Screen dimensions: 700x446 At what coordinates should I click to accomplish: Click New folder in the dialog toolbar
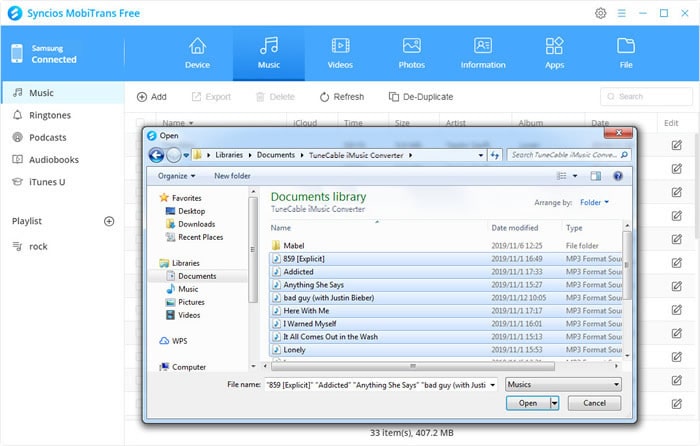point(232,176)
